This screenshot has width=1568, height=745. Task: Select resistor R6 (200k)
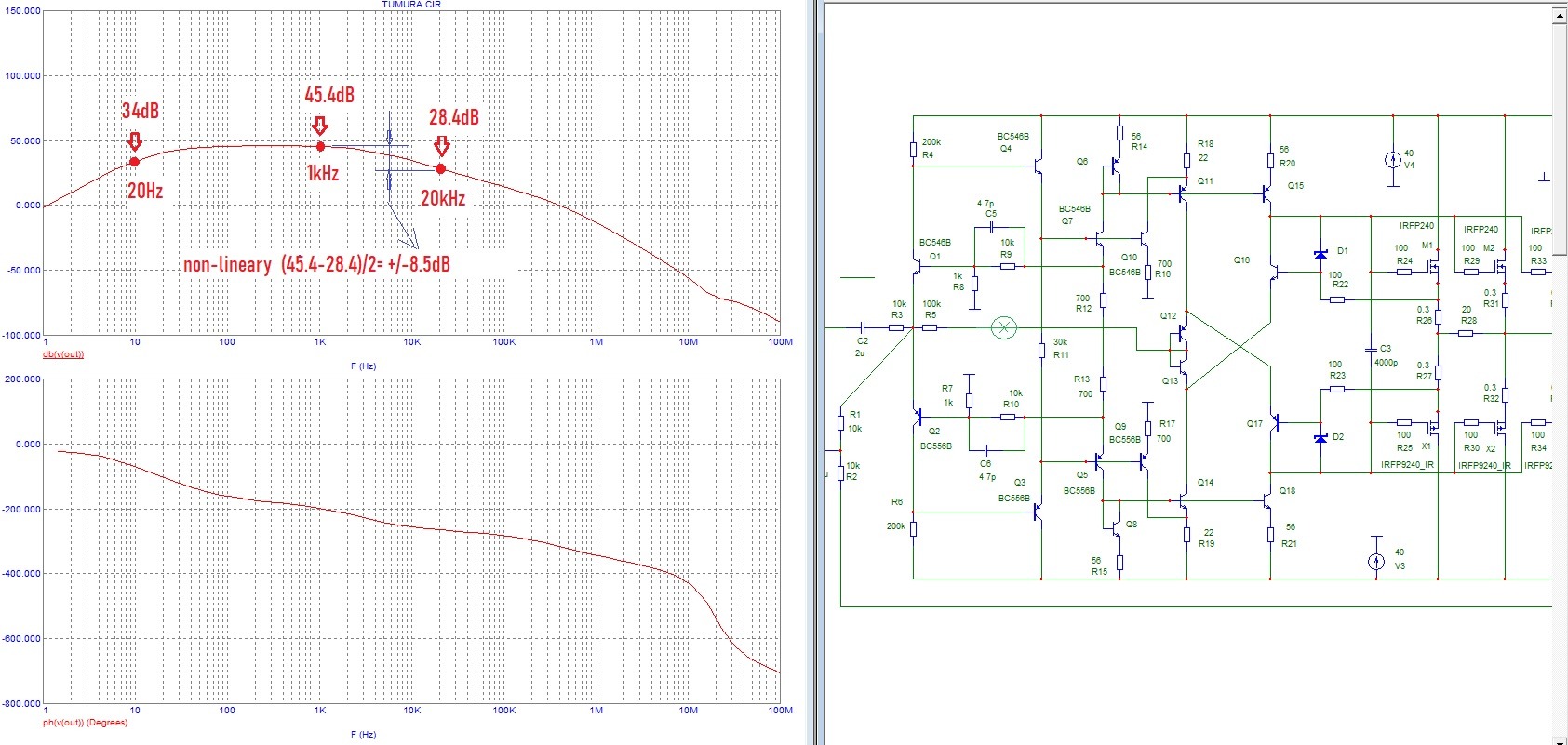(914, 528)
